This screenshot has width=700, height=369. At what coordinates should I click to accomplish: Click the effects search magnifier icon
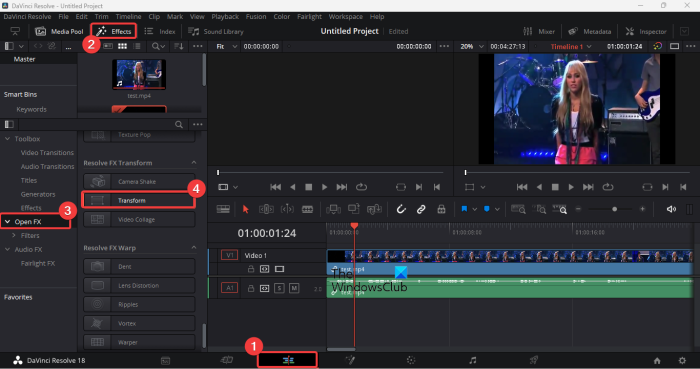(179, 124)
